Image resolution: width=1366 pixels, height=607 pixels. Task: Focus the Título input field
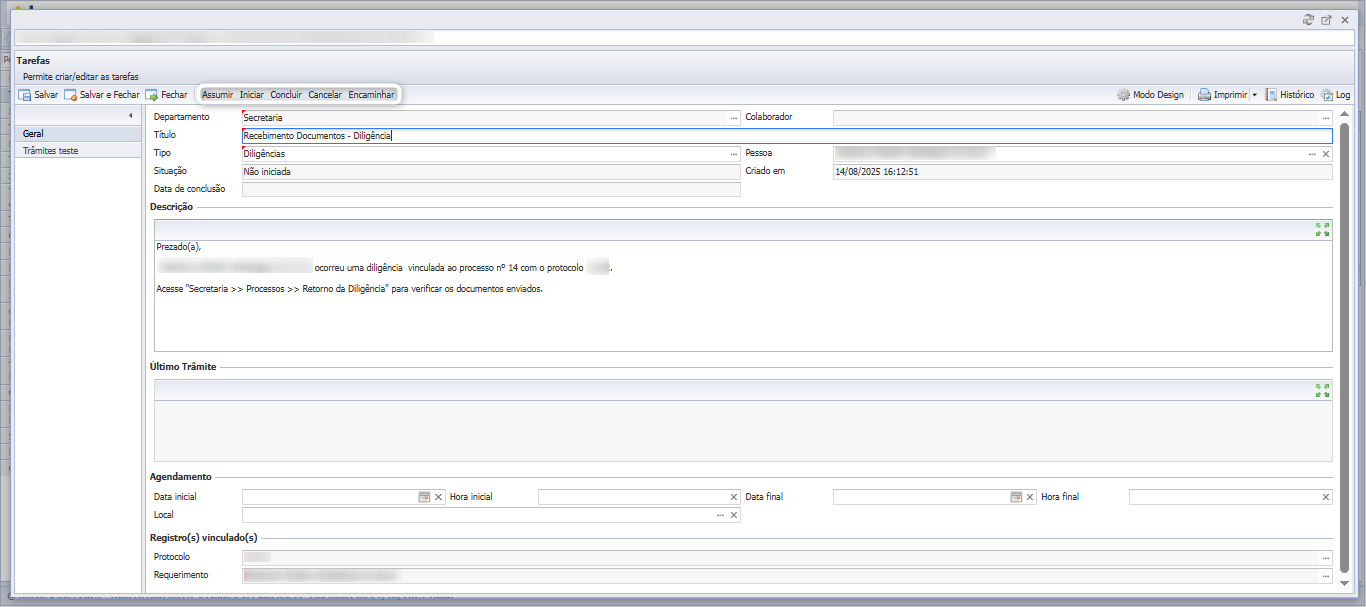click(x=787, y=136)
